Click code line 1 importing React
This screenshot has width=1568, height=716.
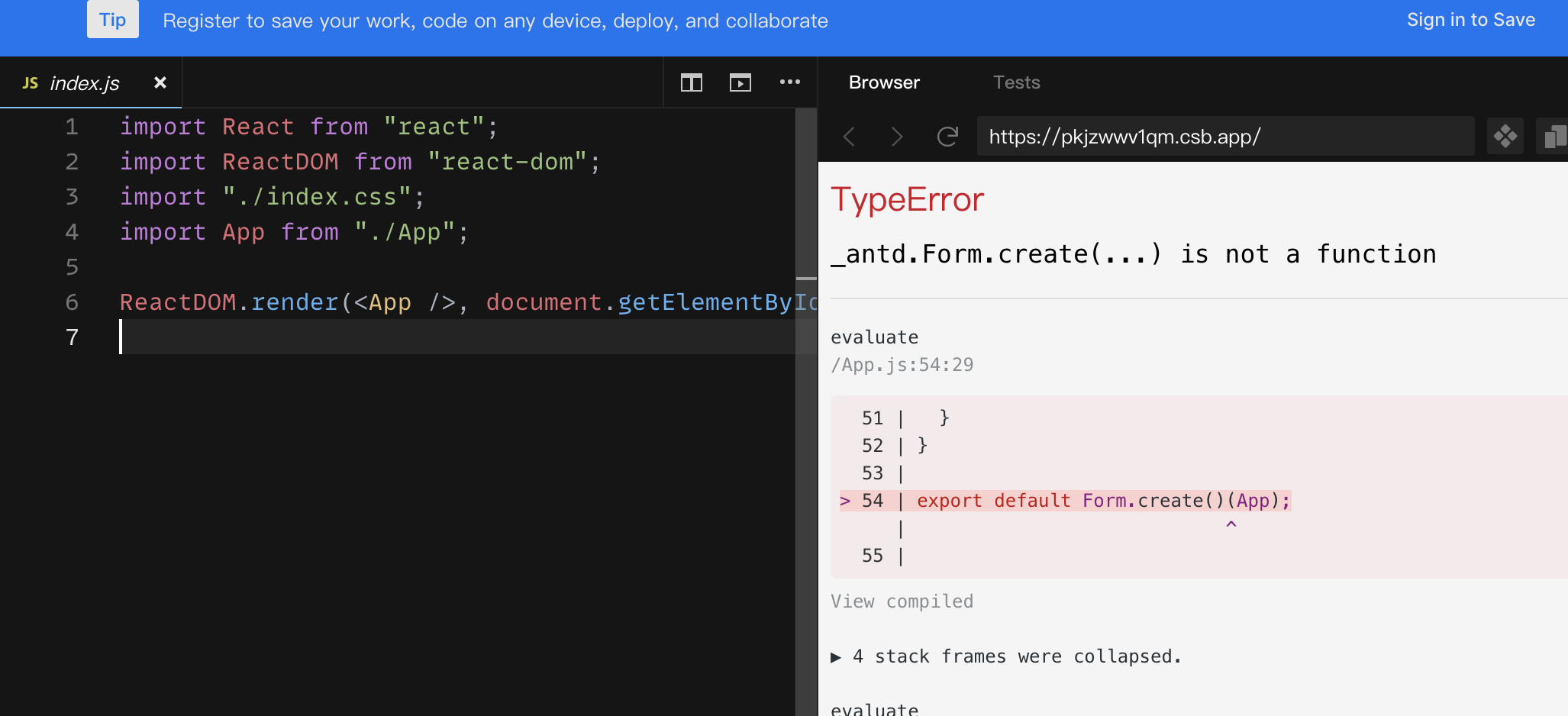(309, 127)
